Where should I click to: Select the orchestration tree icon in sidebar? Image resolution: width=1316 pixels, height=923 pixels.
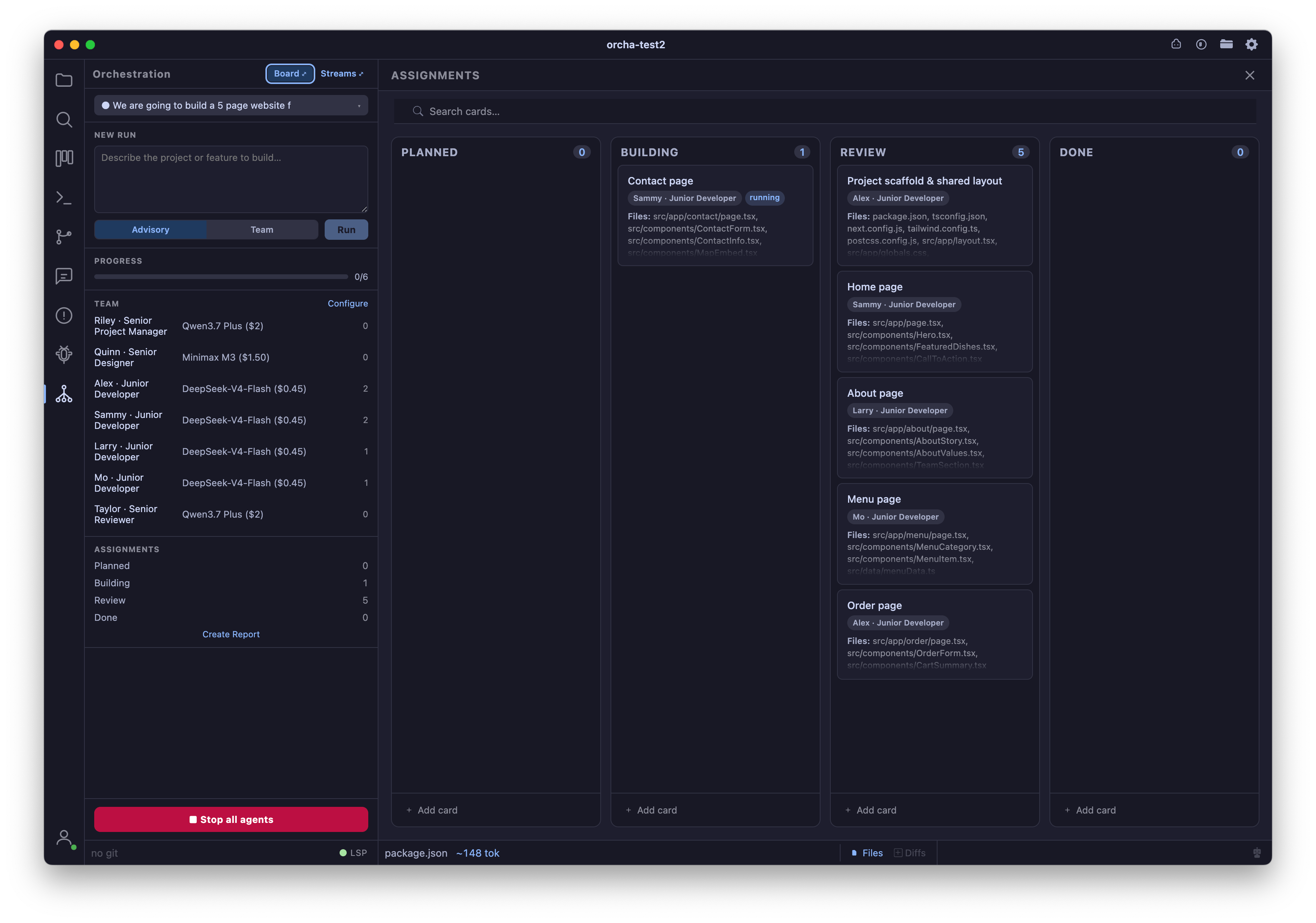click(64, 394)
